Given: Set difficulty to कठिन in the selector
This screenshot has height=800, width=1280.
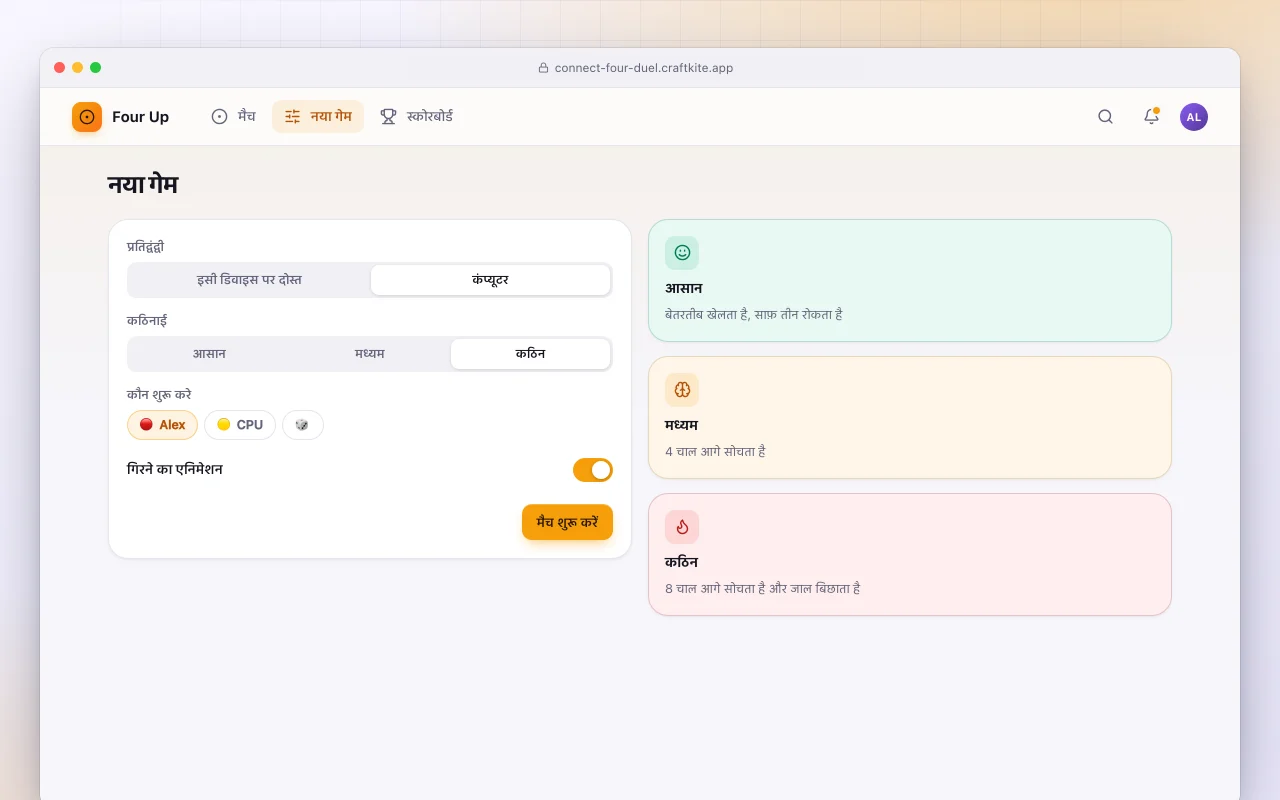Looking at the screenshot, I should (530, 354).
